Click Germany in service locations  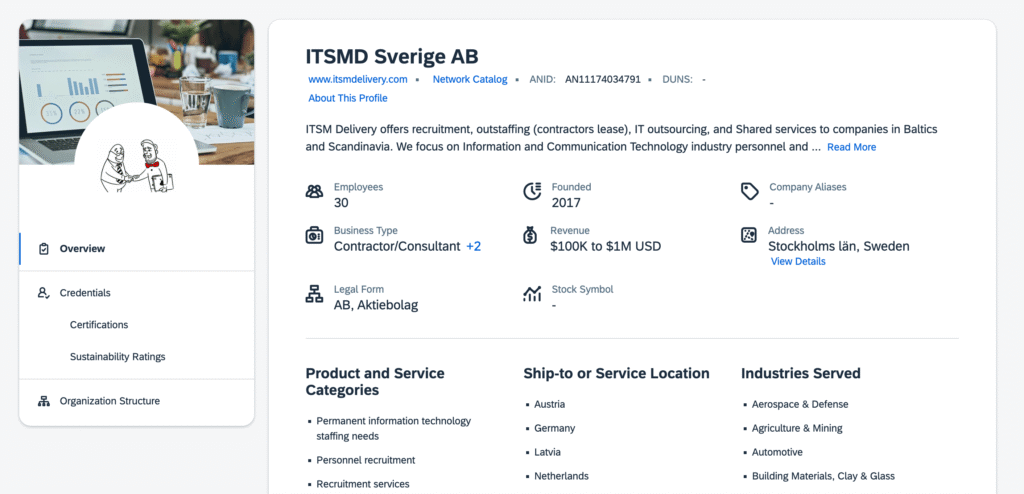pos(554,429)
